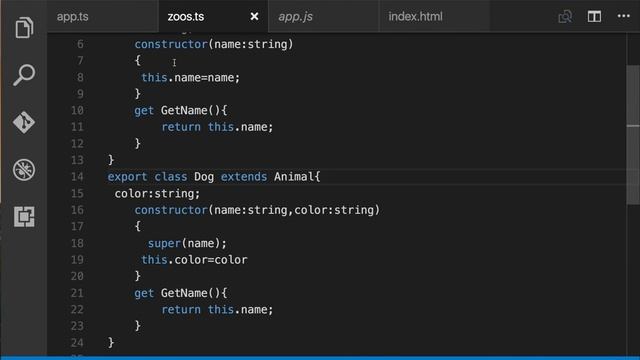Click 'get' keyword on line 10
640x360 pixels.
pos(144,111)
